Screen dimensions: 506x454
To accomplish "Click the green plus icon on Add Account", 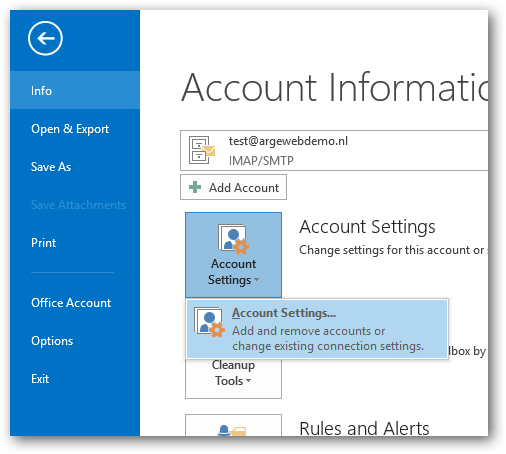I will tap(195, 187).
